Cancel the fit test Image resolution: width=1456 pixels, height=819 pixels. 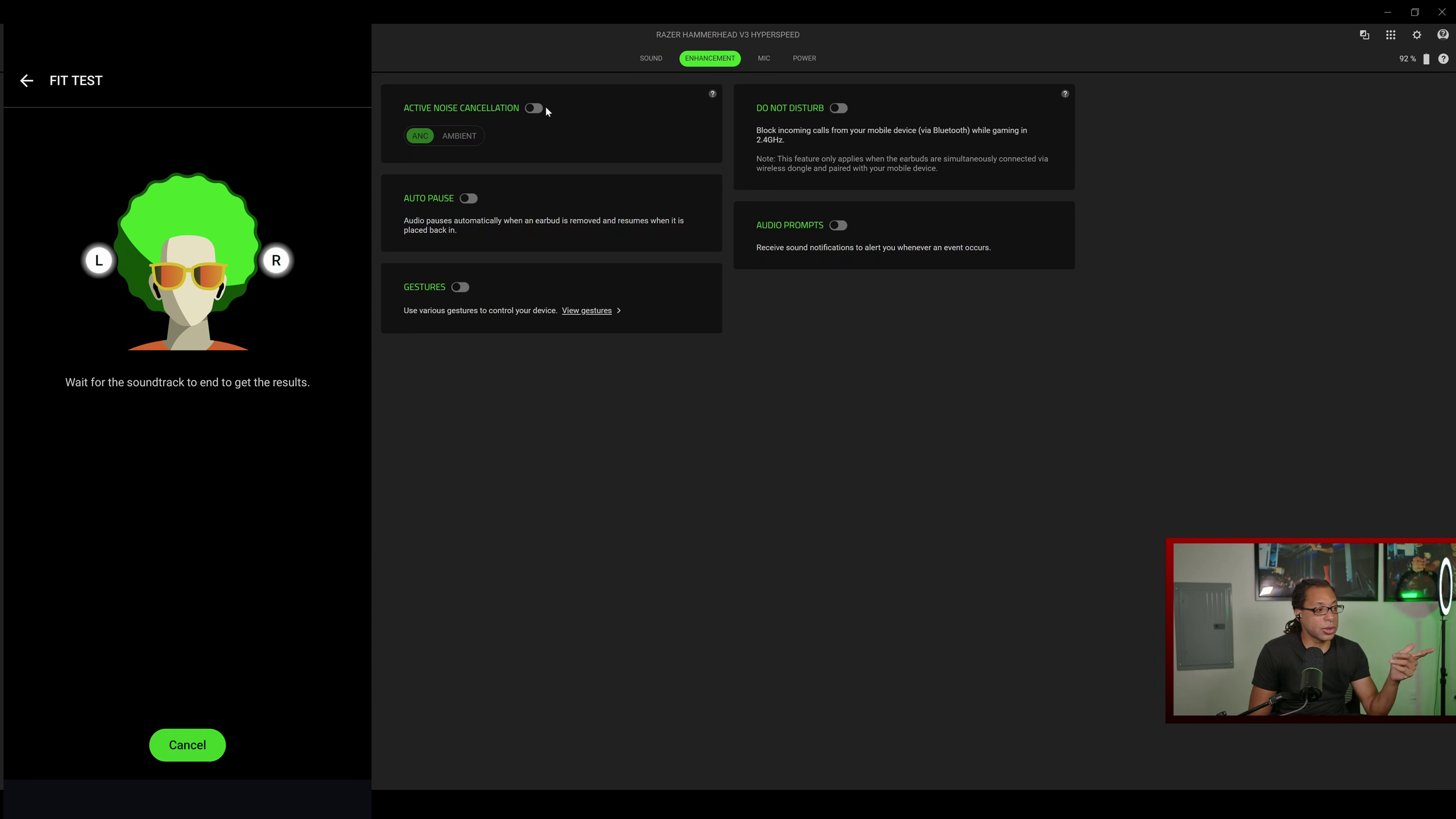(x=188, y=745)
